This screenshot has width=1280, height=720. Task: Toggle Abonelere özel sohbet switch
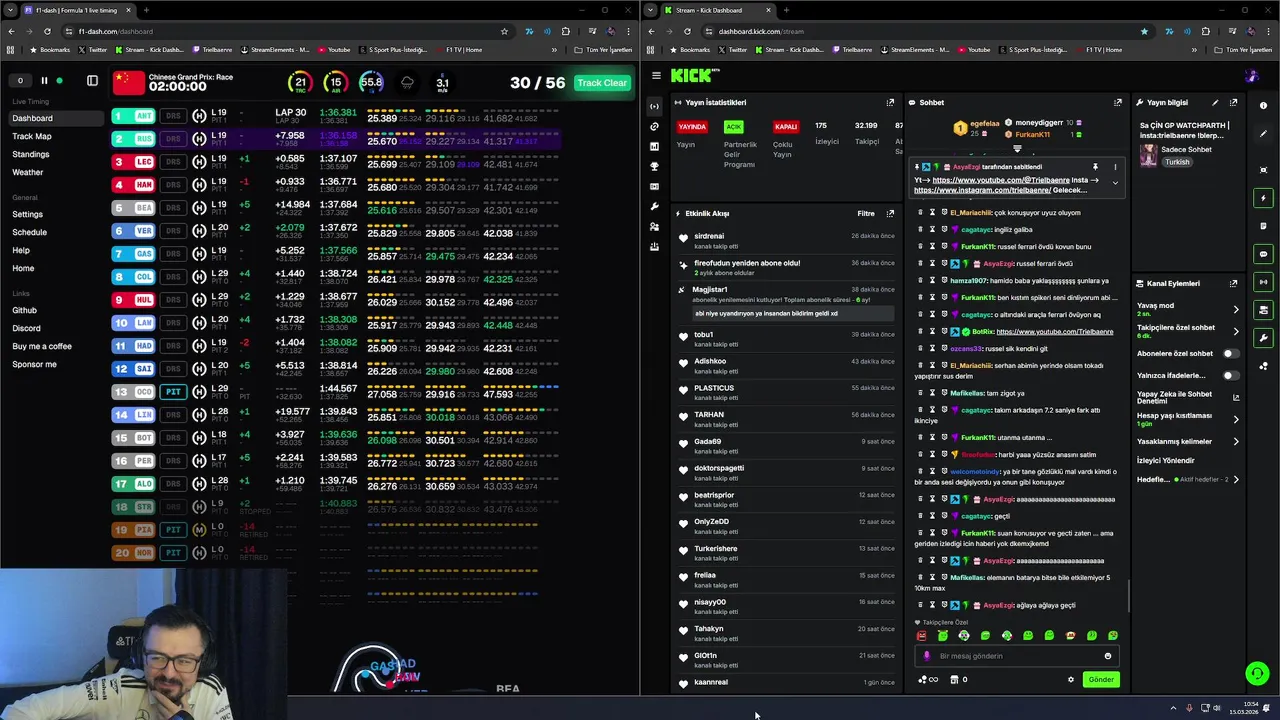pos(1231,353)
